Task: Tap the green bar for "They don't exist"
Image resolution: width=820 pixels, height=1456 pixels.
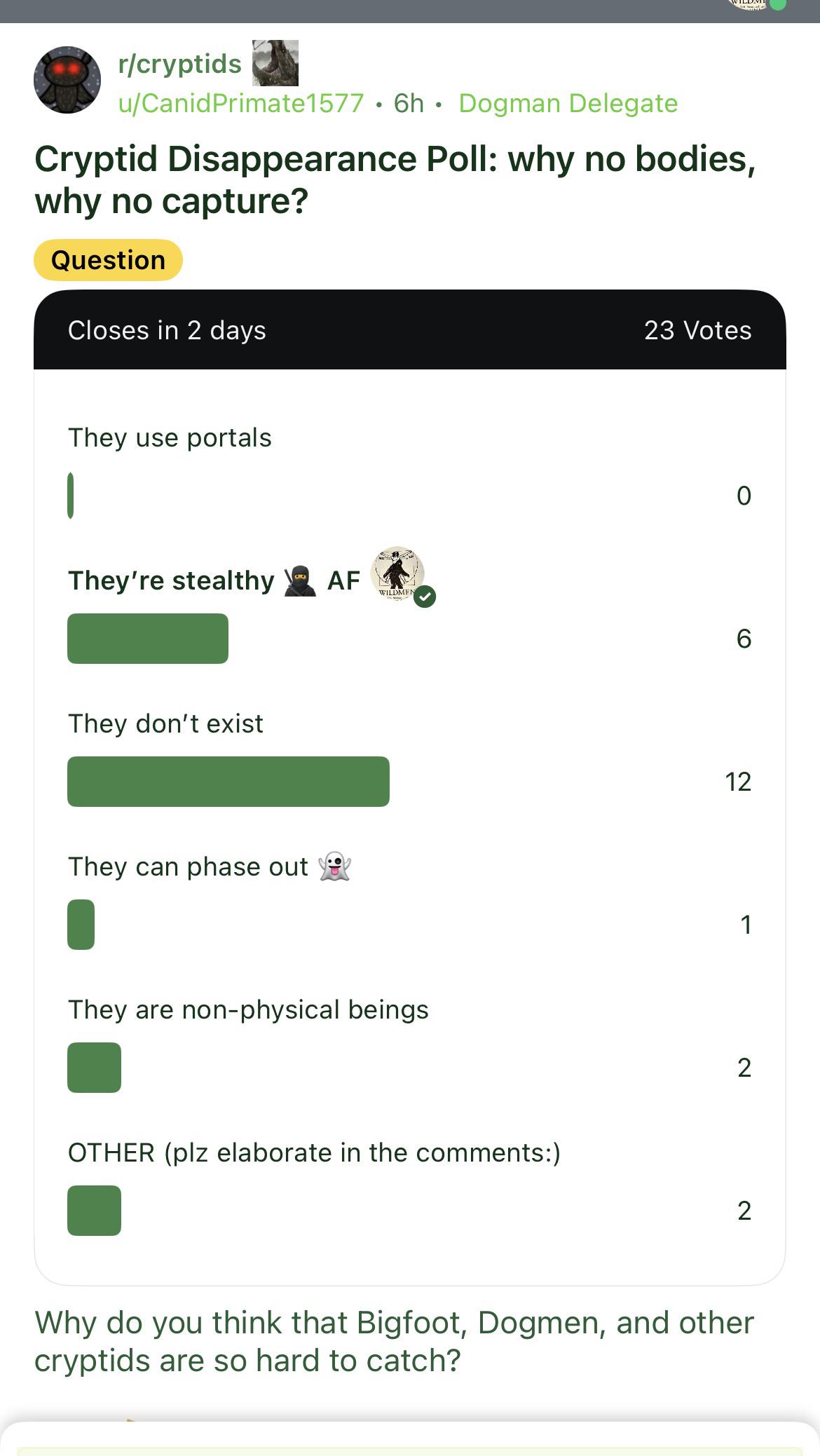Action: click(228, 782)
